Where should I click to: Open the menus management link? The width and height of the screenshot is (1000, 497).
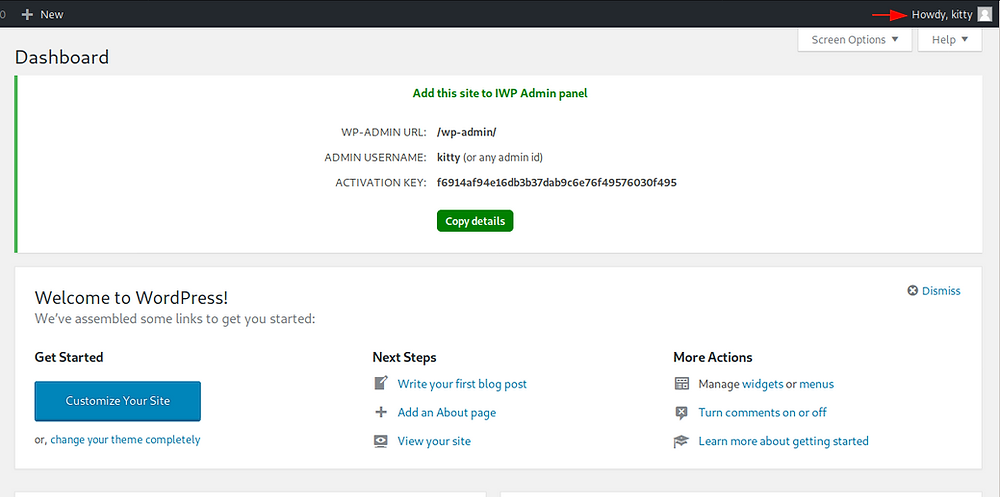point(816,384)
